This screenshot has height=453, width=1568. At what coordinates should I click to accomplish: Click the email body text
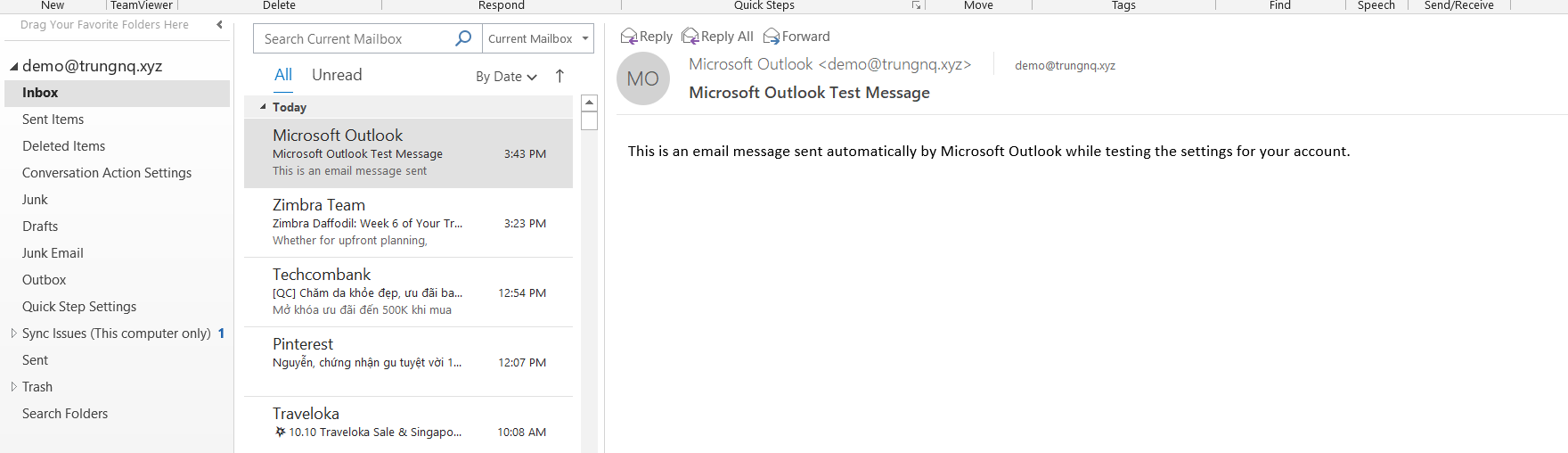[x=989, y=152]
